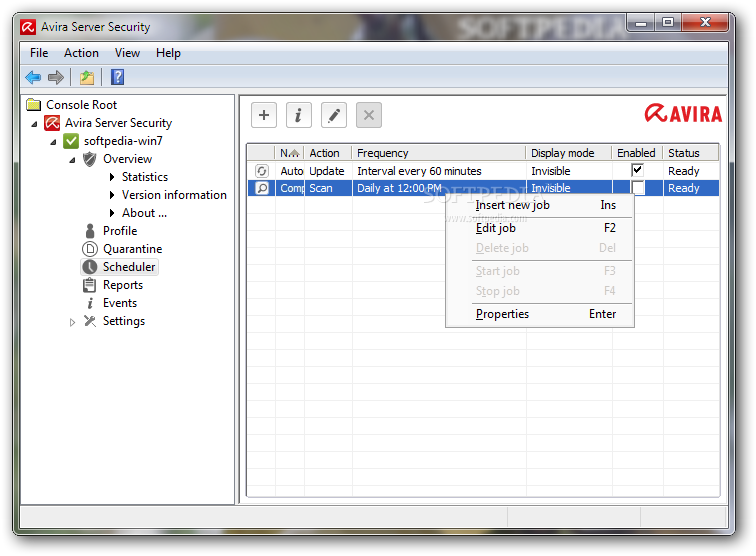Viewport: 756px width, 556px height.
Task: Click the clipboard icon next to Reports
Action: [x=89, y=285]
